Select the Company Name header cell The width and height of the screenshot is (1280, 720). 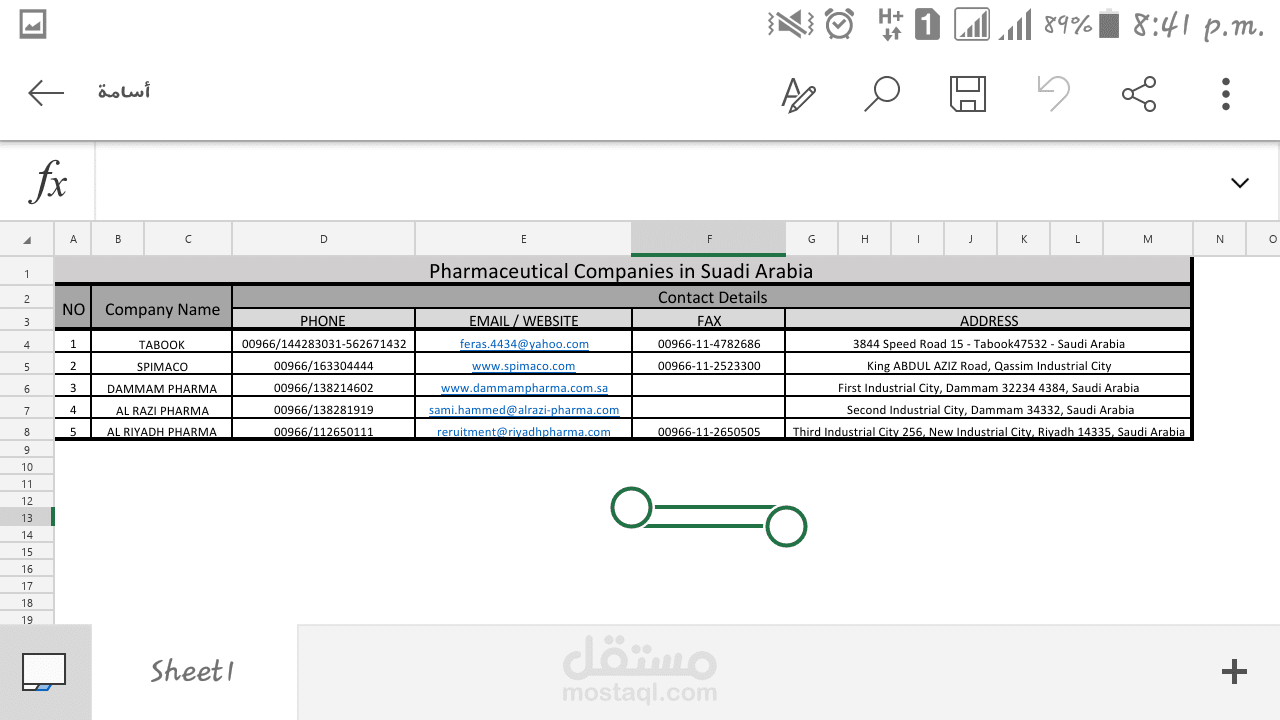162,309
